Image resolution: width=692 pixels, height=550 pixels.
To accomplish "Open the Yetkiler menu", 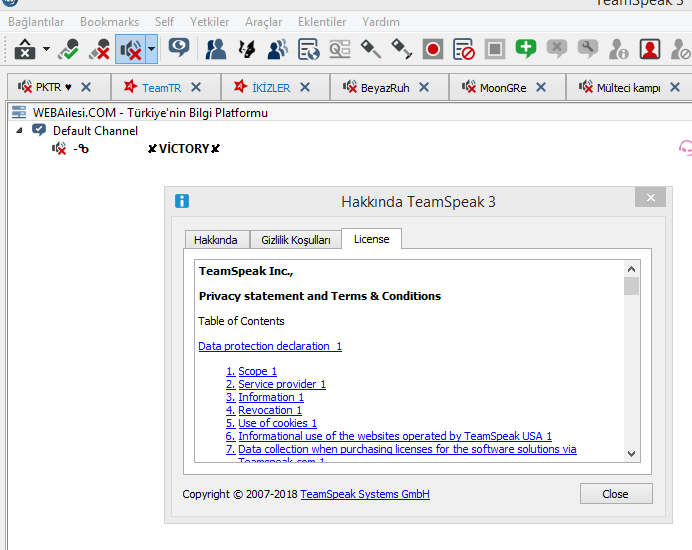I will (209, 22).
